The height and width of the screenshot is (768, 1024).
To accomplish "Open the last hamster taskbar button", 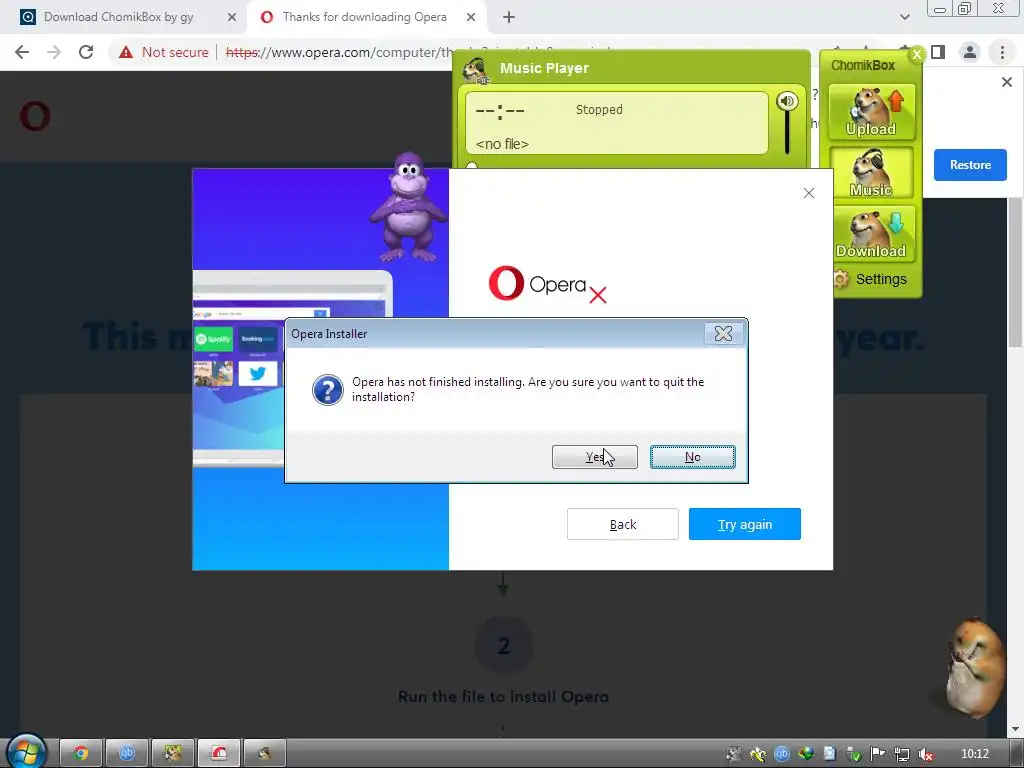I will pos(264,753).
